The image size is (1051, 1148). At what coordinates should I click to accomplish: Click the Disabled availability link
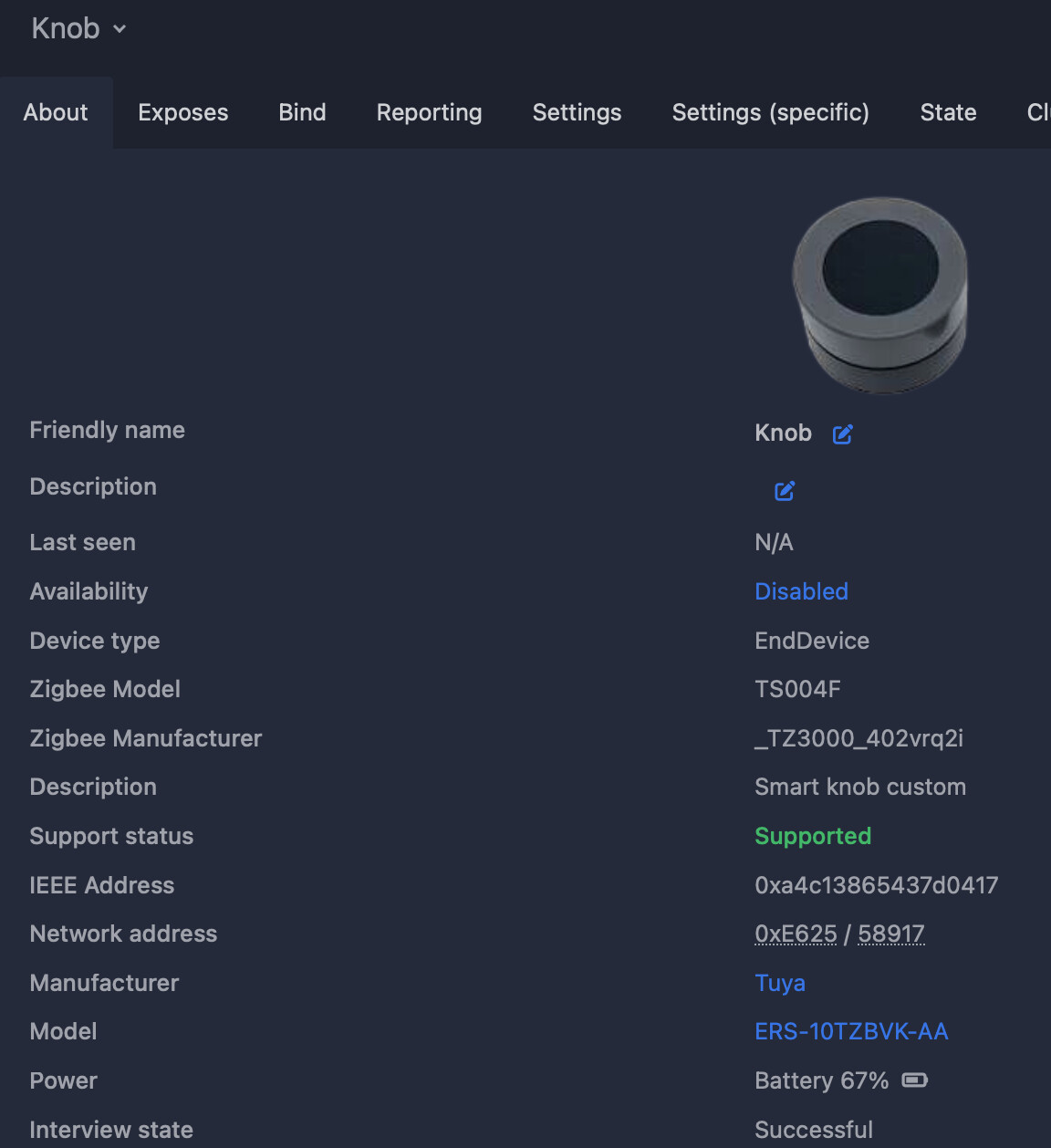point(801,591)
